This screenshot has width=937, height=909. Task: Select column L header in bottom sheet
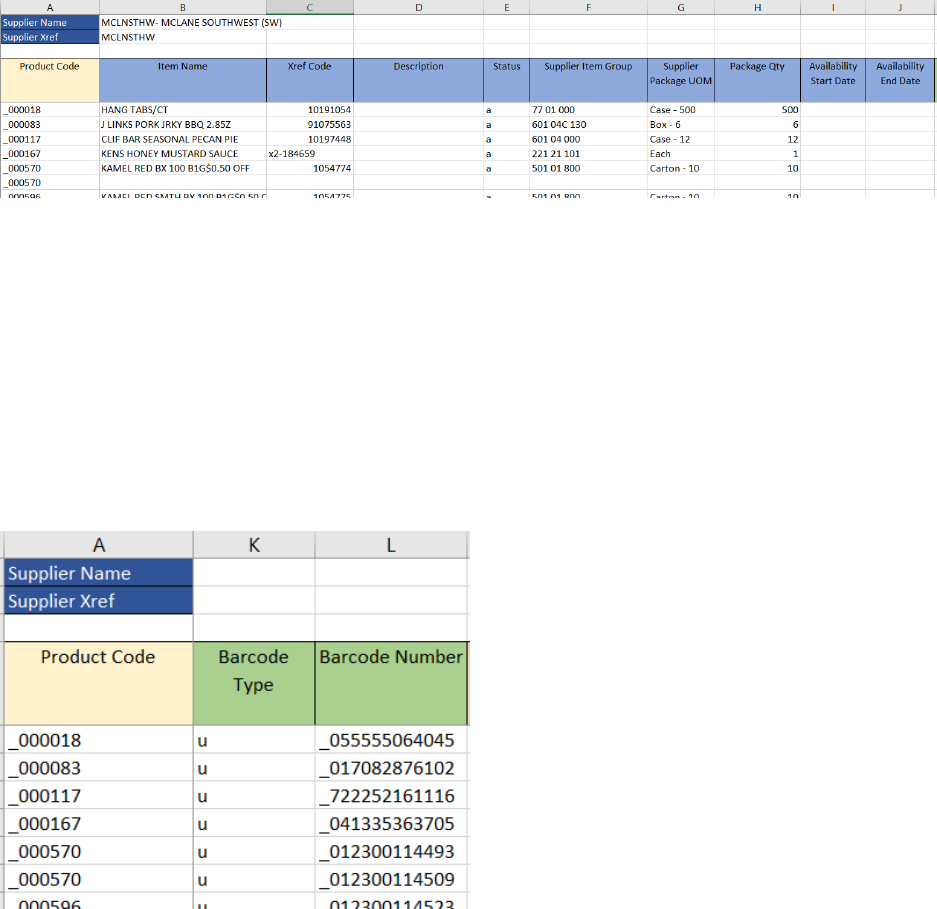[391, 544]
